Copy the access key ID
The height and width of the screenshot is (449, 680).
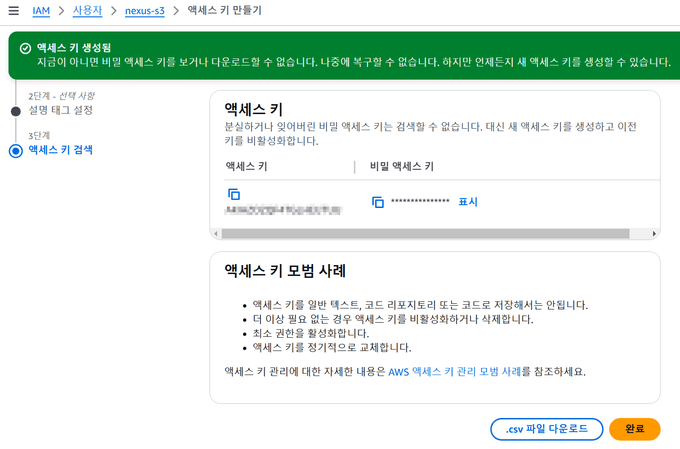coord(234,193)
